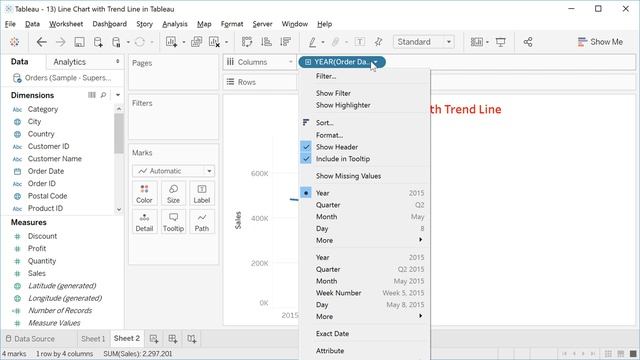Open the Size marks card

tap(173, 193)
